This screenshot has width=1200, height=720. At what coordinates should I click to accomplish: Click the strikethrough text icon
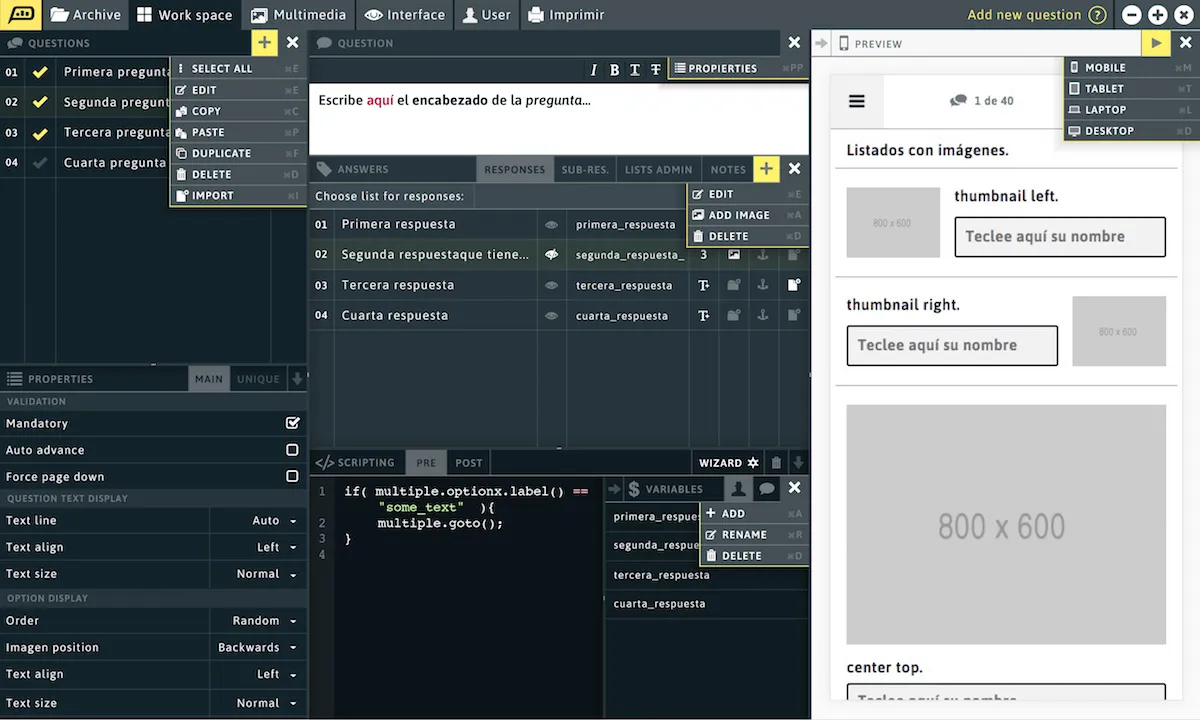point(656,69)
